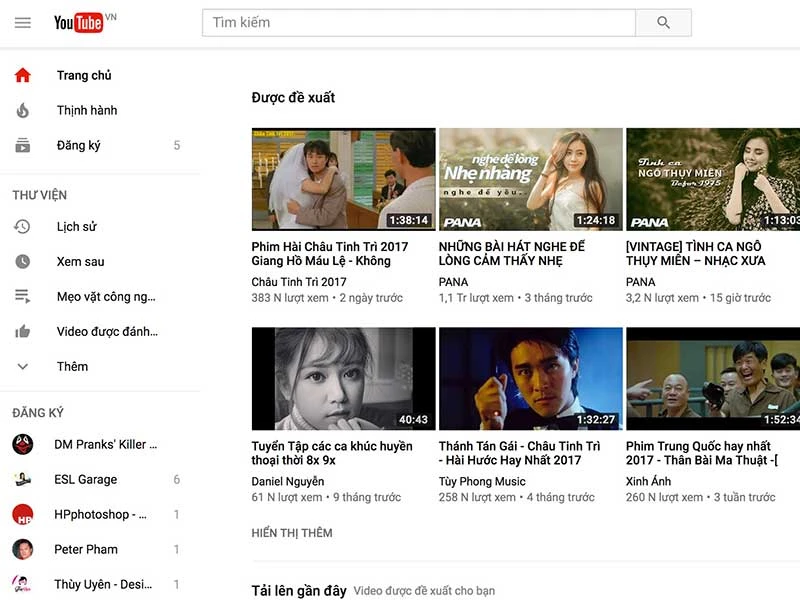Viewport: 800px width, 600px height.
Task: Open Thánh Tán Gái video title
Action: point(519,453)
